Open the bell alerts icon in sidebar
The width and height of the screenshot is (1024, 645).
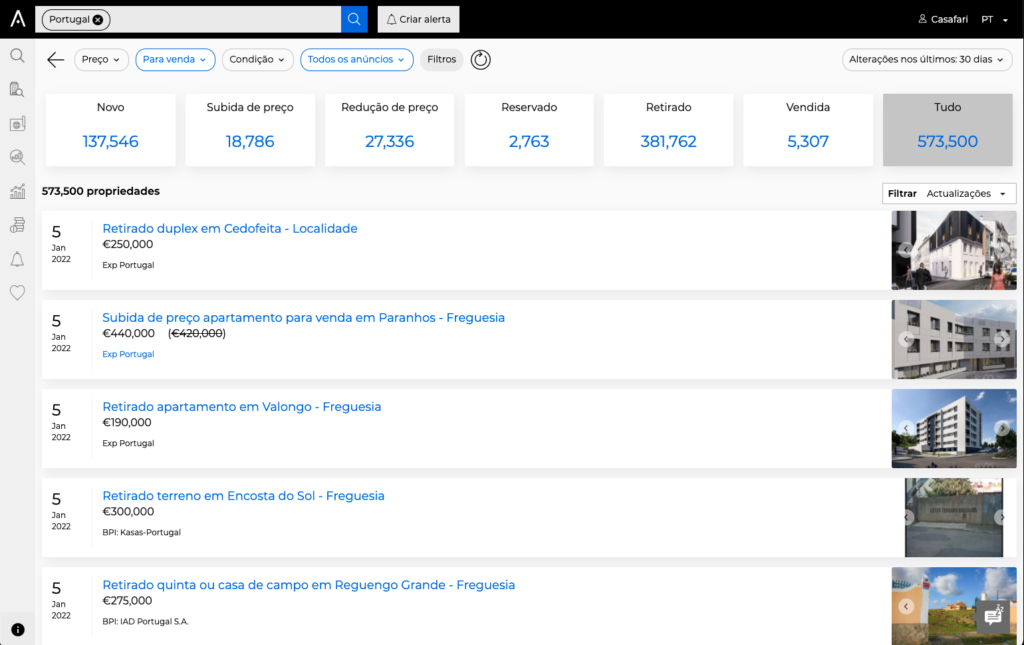(x=18, y=259)
